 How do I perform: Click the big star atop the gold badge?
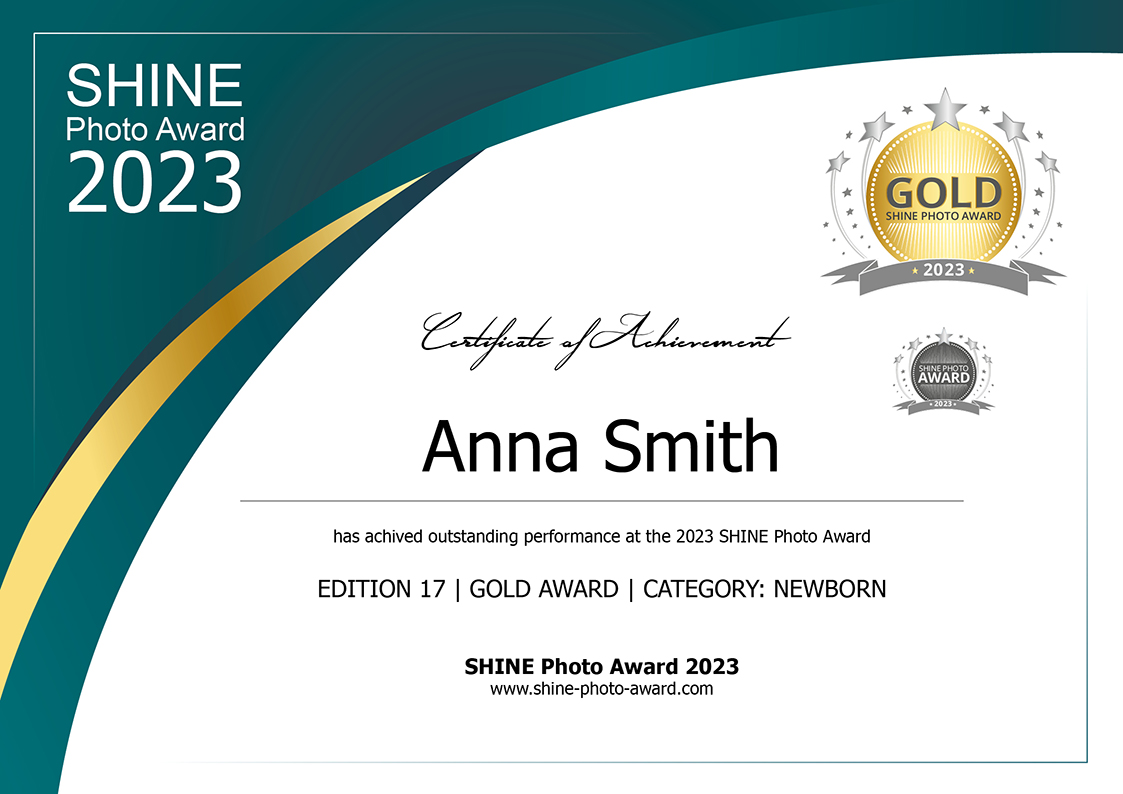point(943,108)
